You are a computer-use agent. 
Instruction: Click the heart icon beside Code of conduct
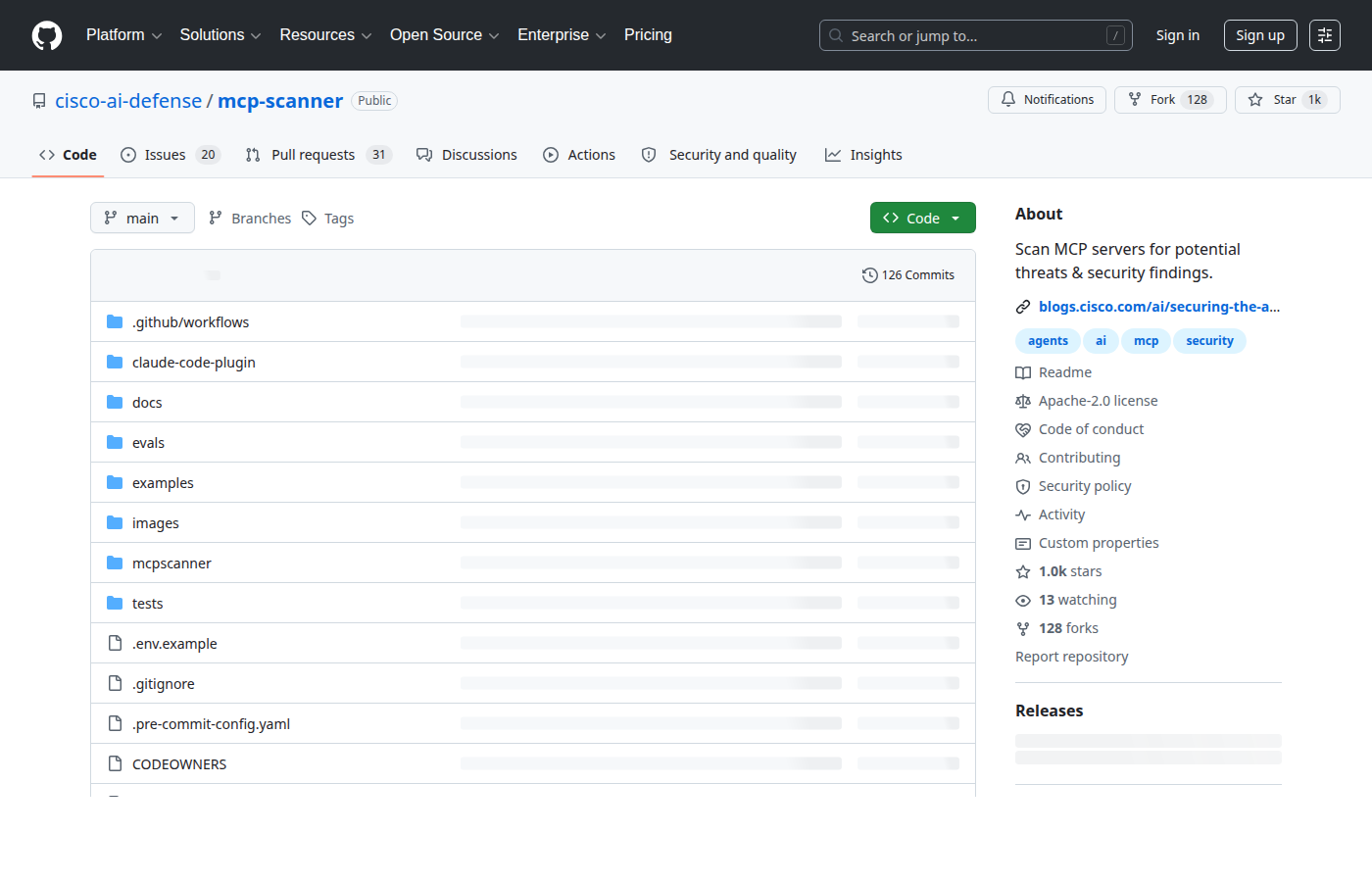coord(1023,429)
